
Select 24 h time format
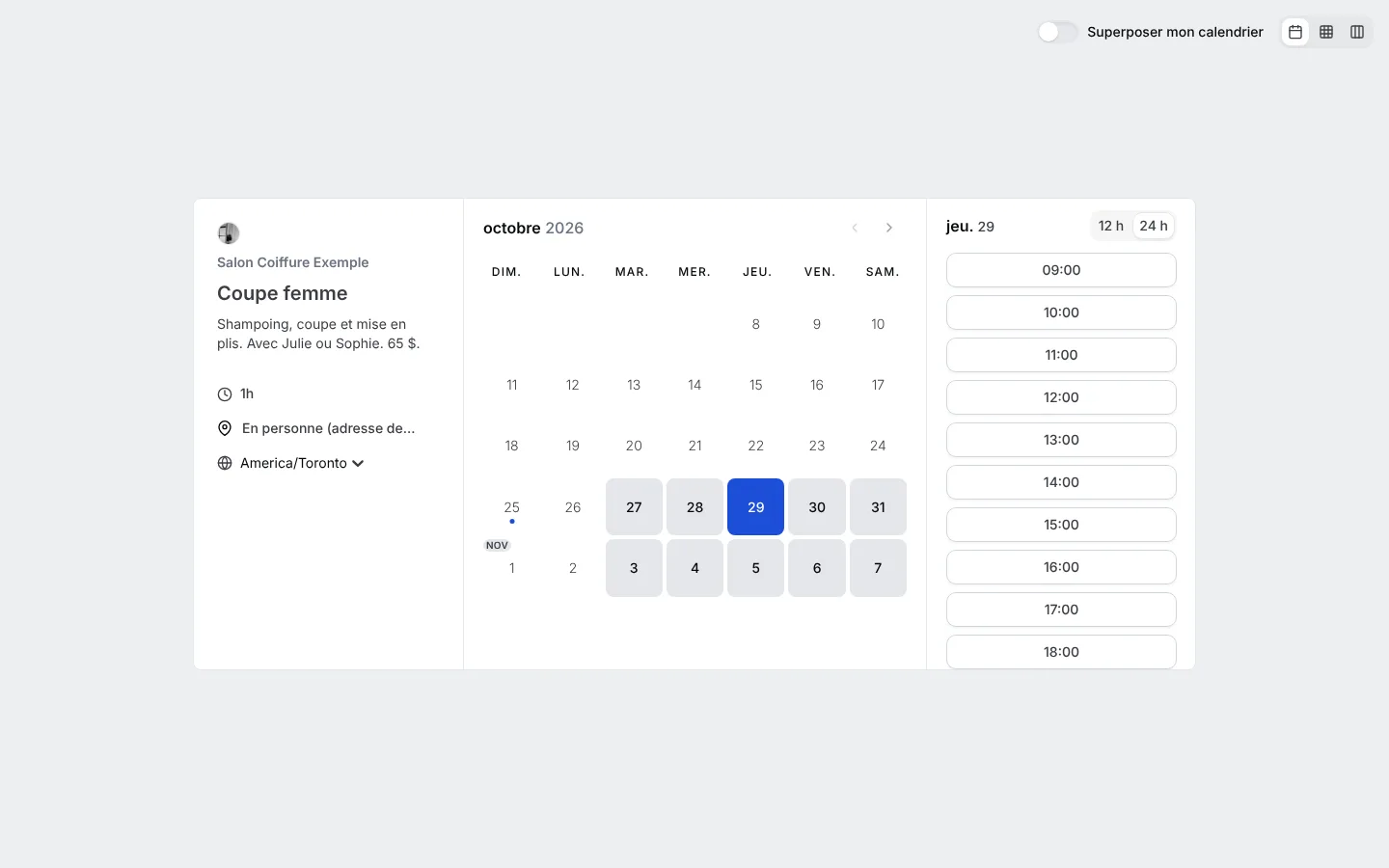point(1154,226)
